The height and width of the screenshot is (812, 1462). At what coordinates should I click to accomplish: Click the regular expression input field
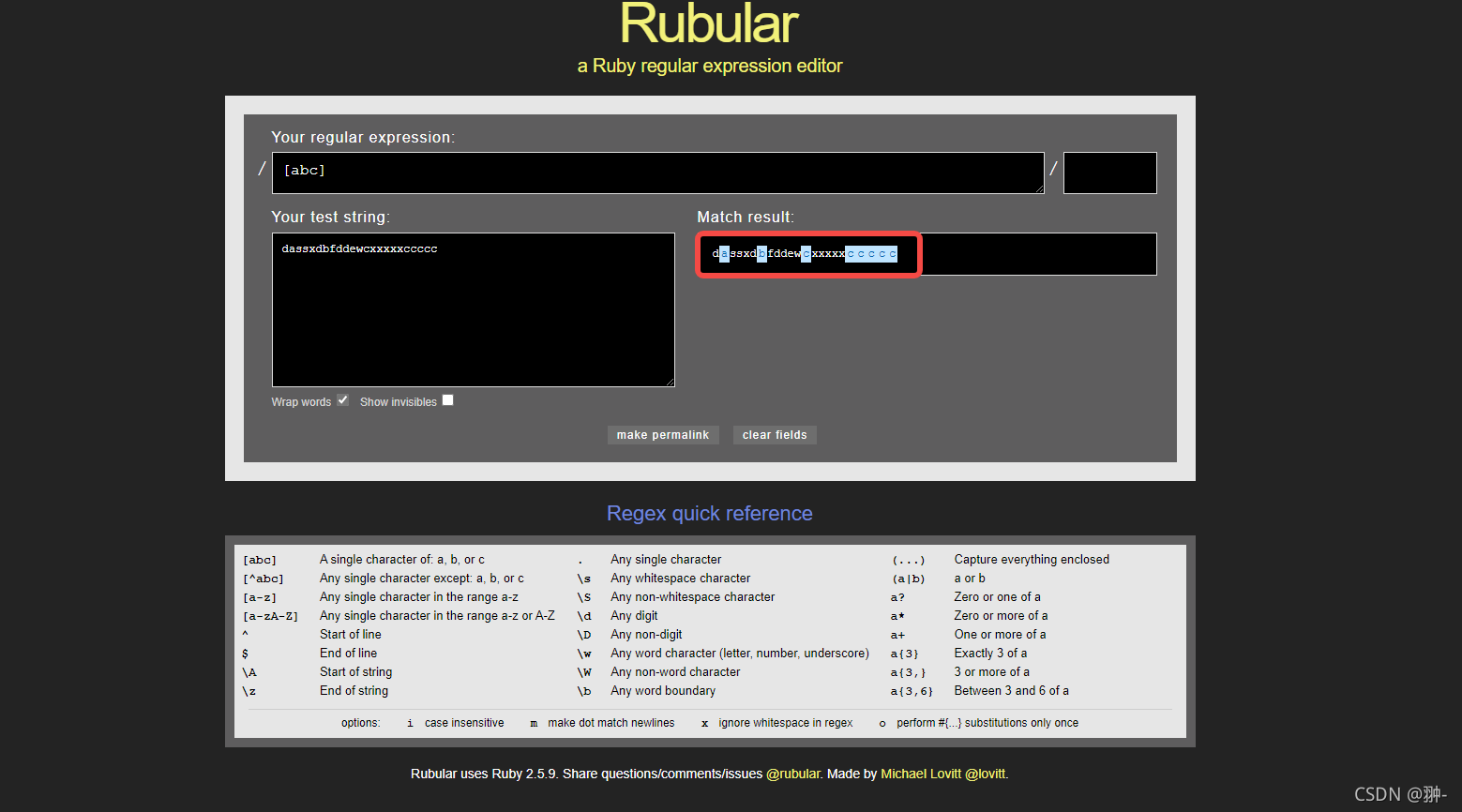click(x=657, y=173)
